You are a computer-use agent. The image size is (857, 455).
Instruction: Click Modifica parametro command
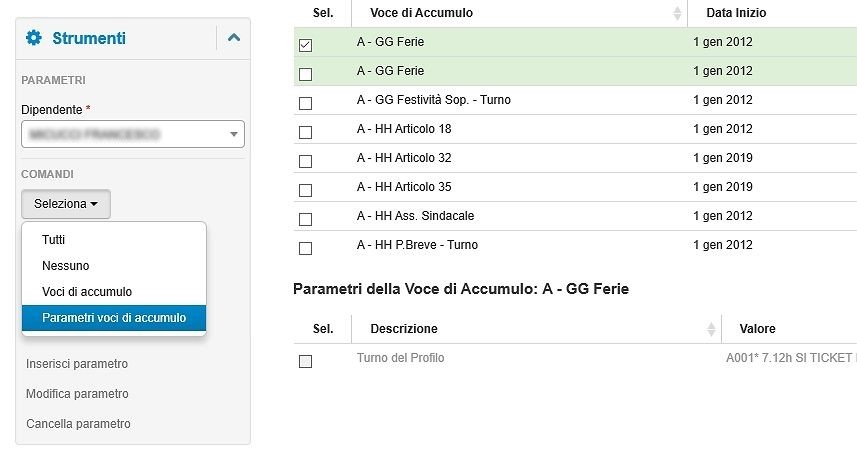point(77,394)
